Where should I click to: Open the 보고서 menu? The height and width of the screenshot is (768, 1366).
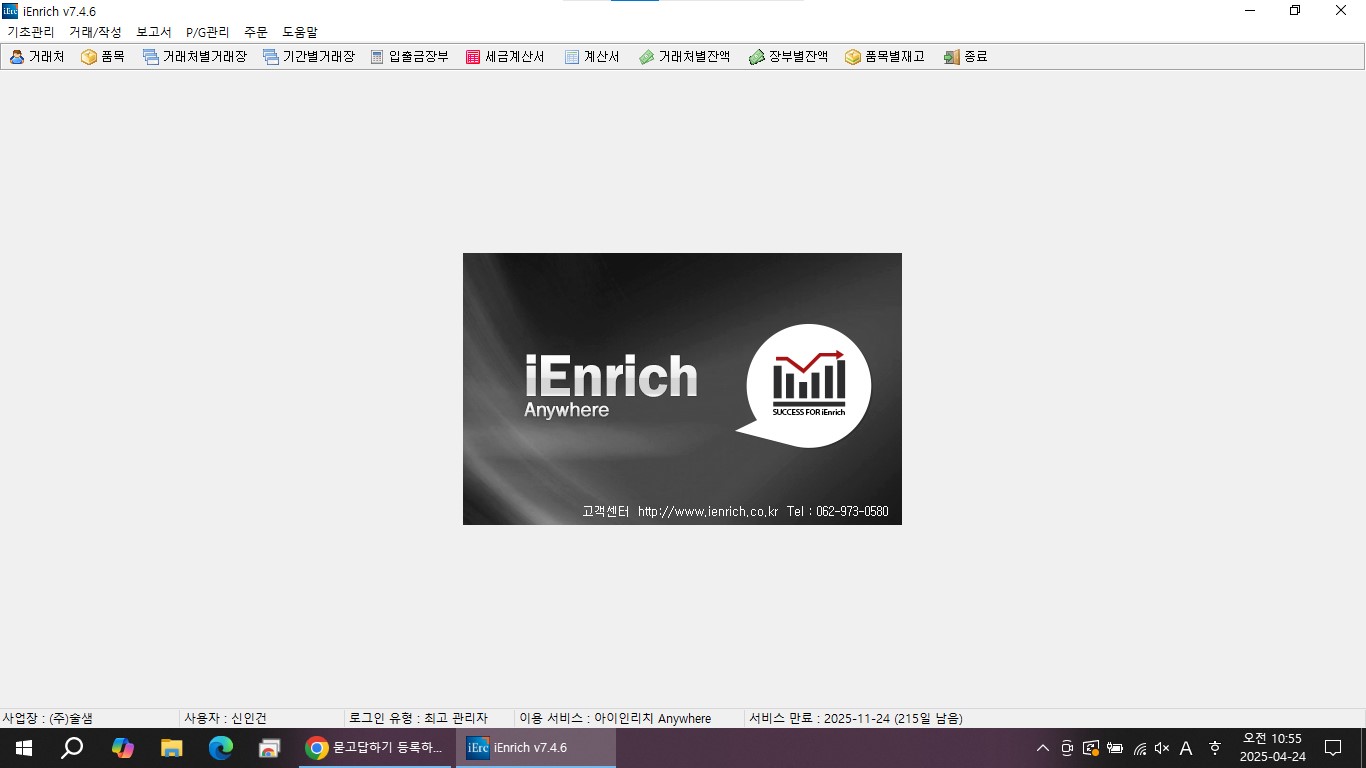154,32
